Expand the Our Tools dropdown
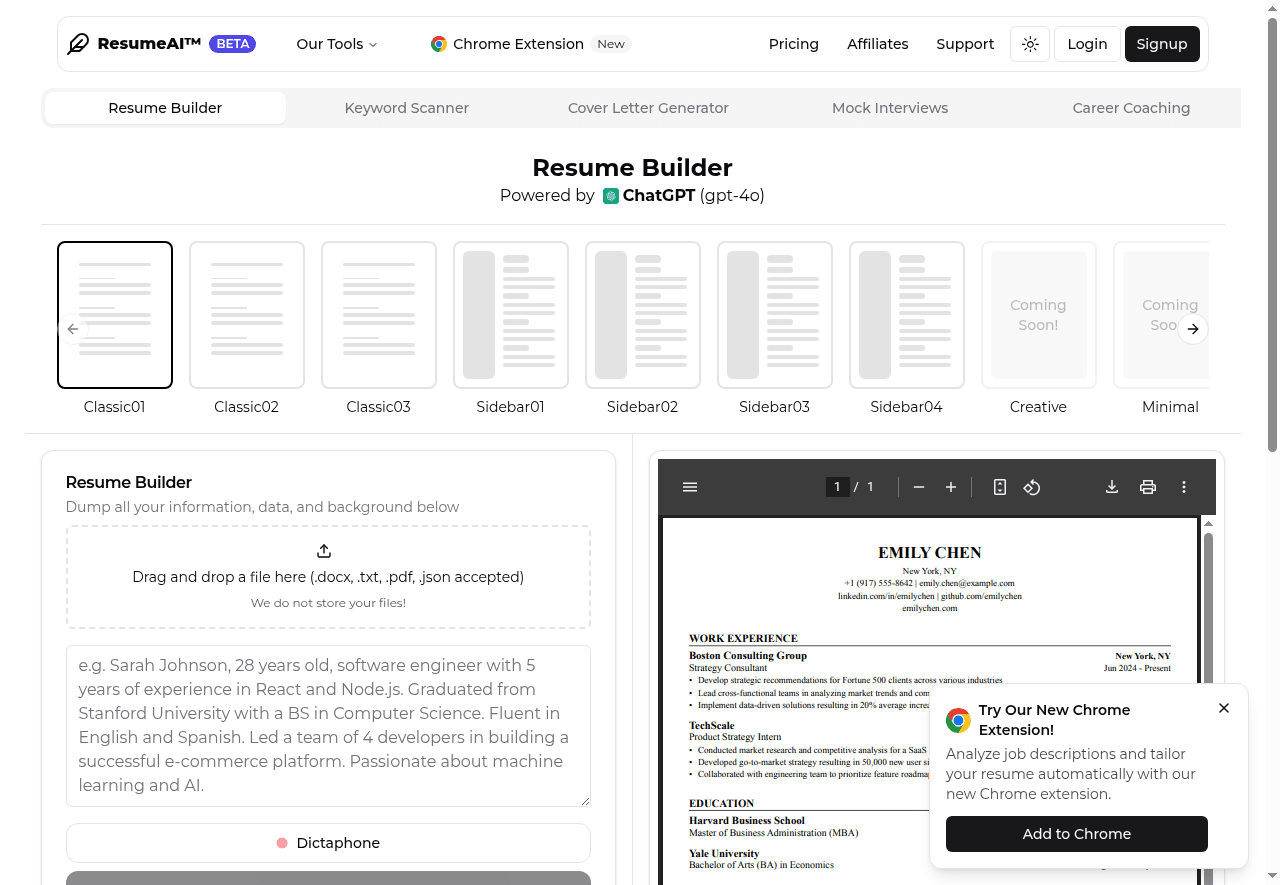Screen dimensions: 1280x885 [x=337, y=44]
